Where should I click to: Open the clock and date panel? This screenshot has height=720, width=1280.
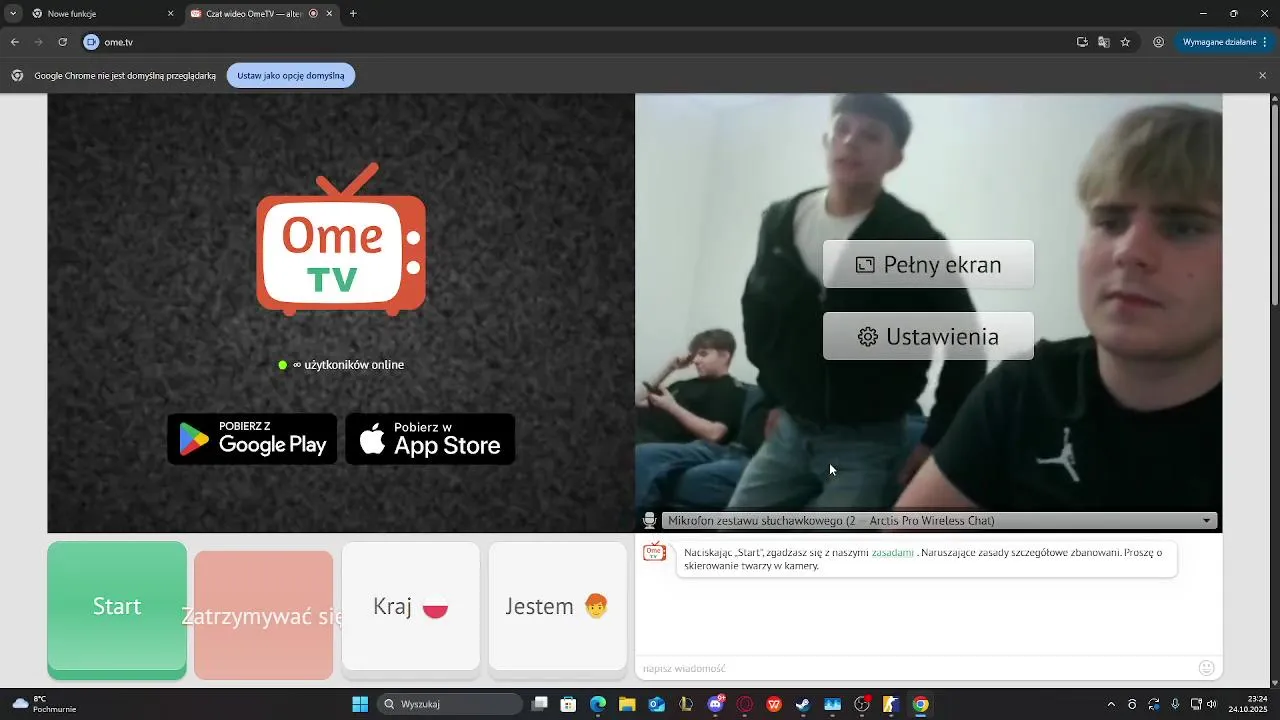click(1247, 704)
